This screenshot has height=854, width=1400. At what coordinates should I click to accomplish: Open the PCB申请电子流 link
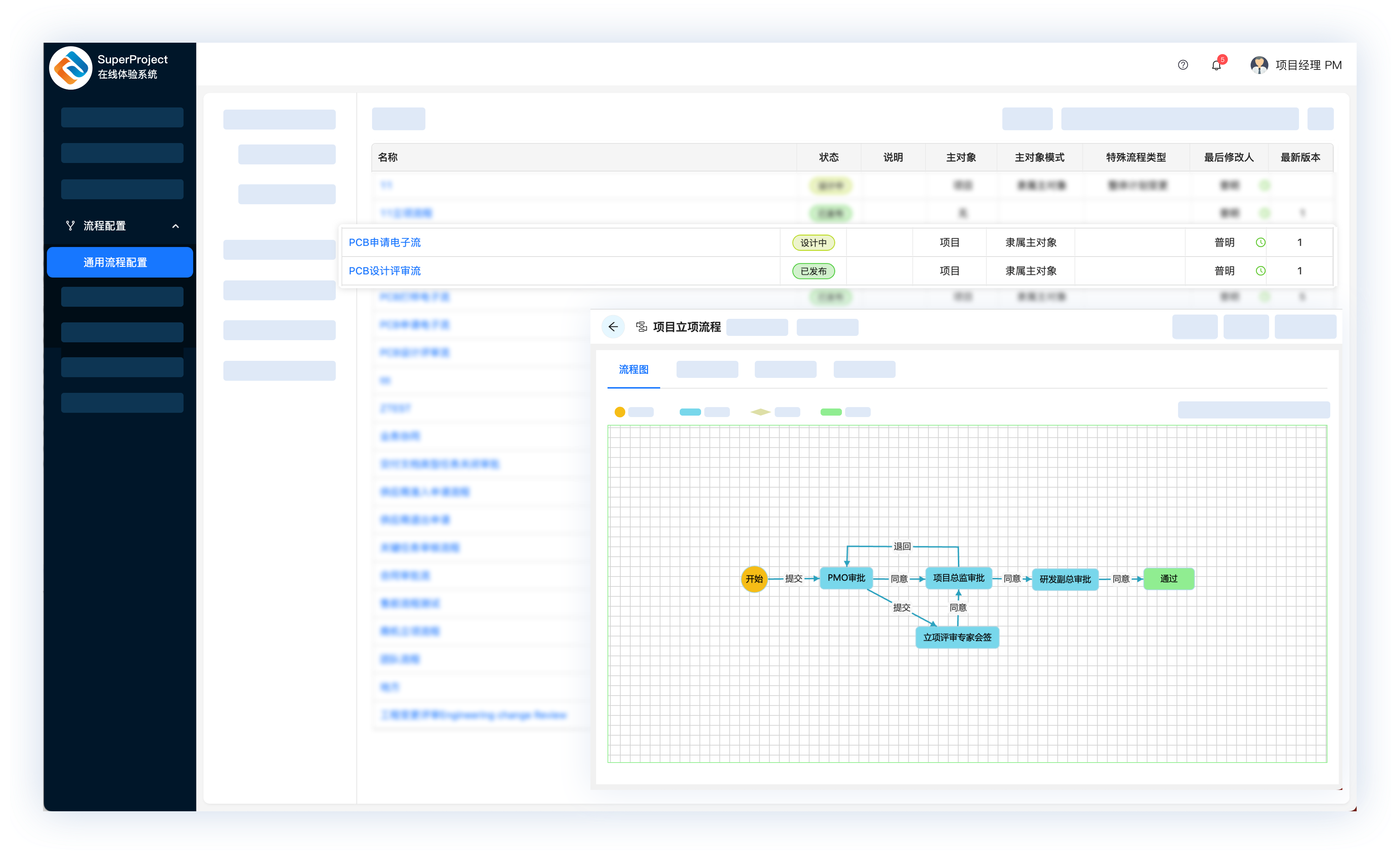click(x=385, y=242)
